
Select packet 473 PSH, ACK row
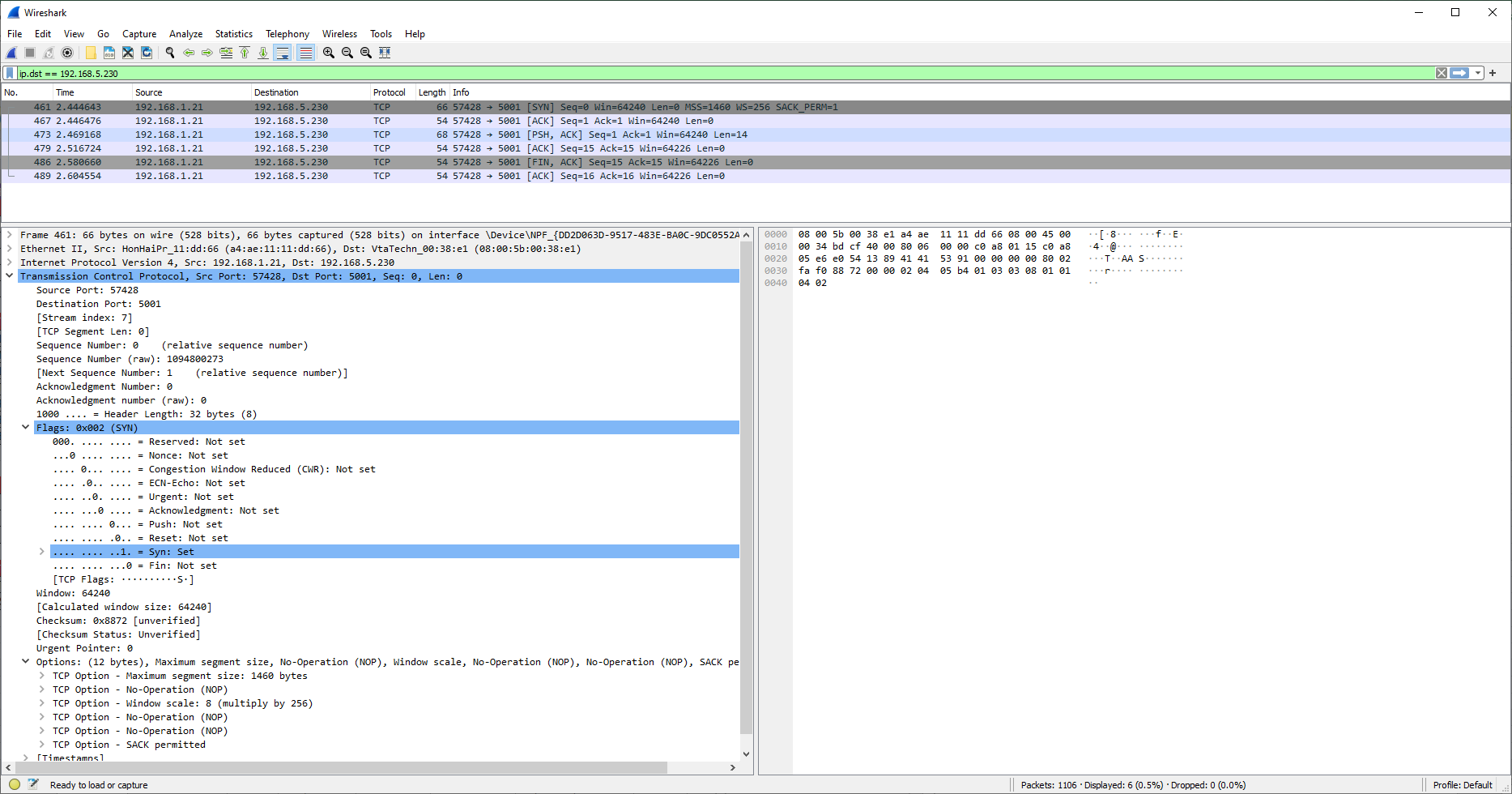point(756,134)
